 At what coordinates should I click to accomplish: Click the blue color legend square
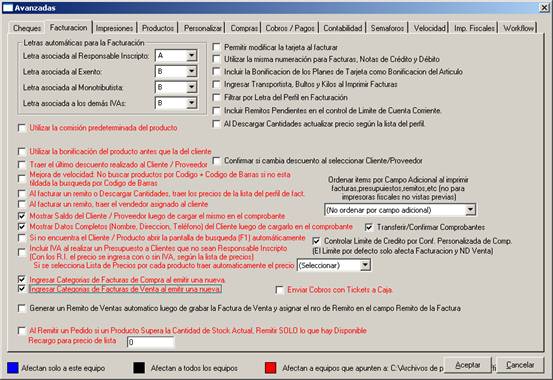coord(13,368)
